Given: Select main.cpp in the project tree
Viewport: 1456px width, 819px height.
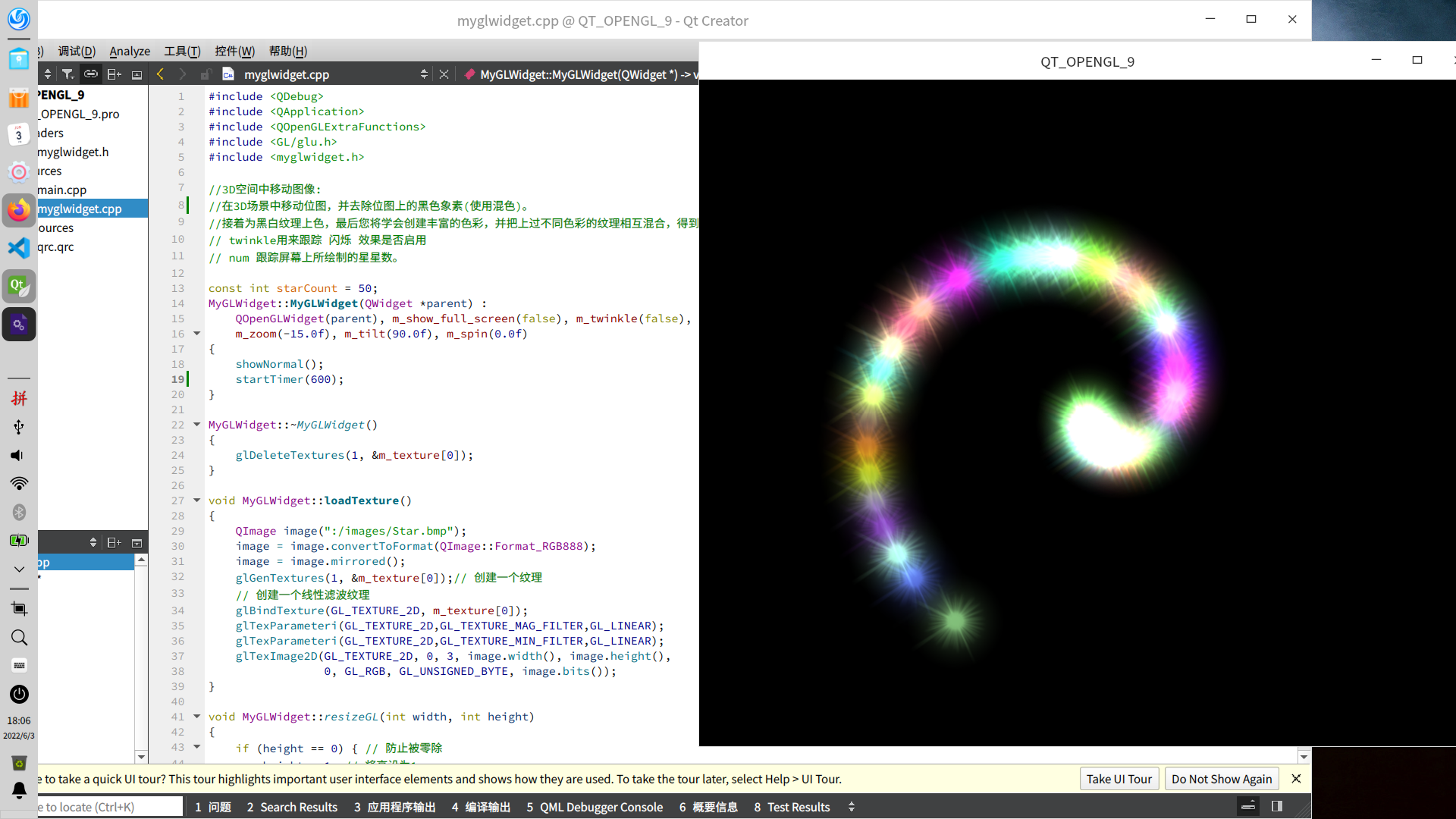Looking at the screenshot, I should pos(62,190).
